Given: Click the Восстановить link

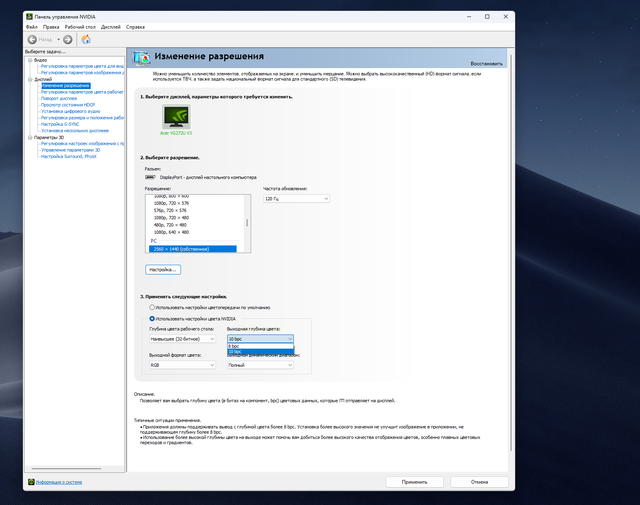Looking at the screenshot, I should pyautogui.click(x=486, y=64).
